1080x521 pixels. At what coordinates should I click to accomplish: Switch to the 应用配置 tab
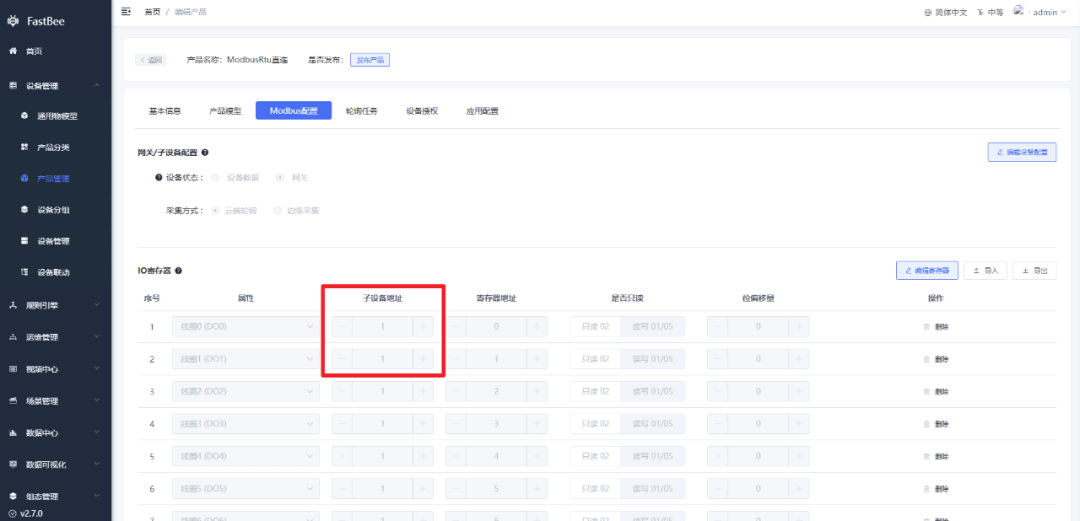[482, 111]
